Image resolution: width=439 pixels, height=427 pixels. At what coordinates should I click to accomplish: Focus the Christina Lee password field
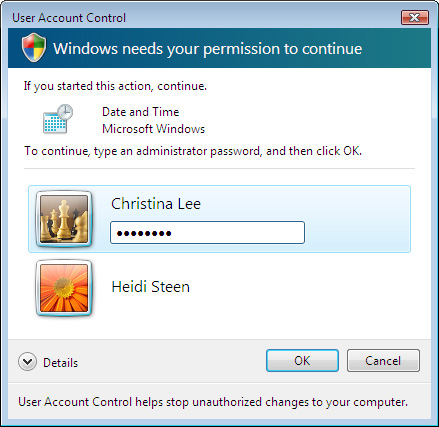pos(207,233)
